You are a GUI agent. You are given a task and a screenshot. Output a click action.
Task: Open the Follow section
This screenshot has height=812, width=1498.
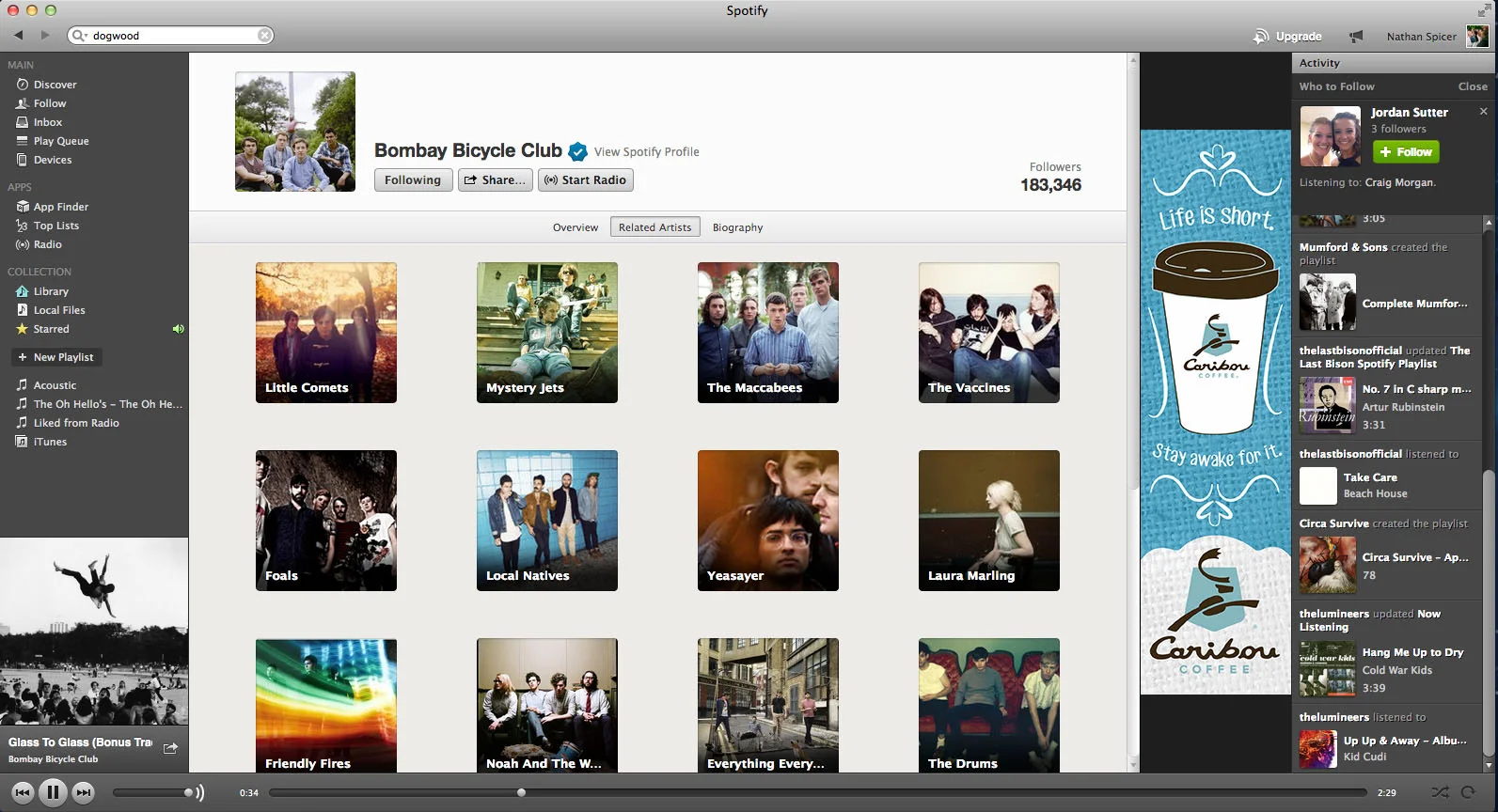[49, 103]
